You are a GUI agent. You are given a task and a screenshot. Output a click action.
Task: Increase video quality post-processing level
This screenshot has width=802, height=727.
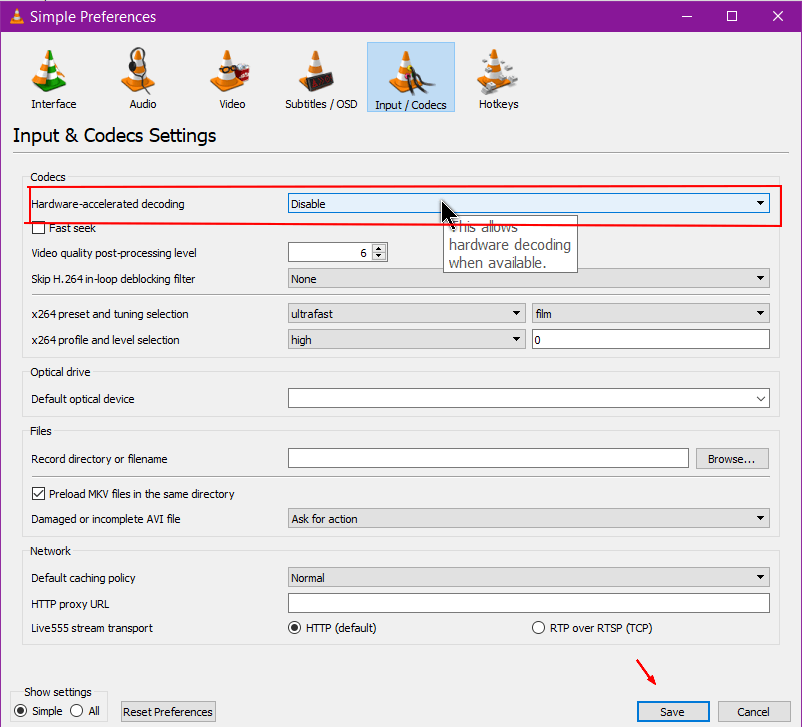pos(379,248)
